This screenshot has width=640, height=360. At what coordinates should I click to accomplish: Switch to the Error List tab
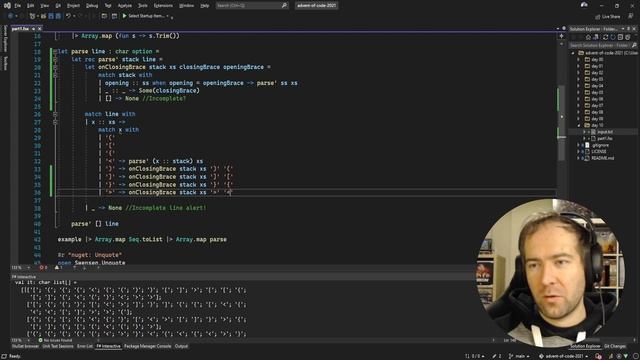(x=85, y=346)
